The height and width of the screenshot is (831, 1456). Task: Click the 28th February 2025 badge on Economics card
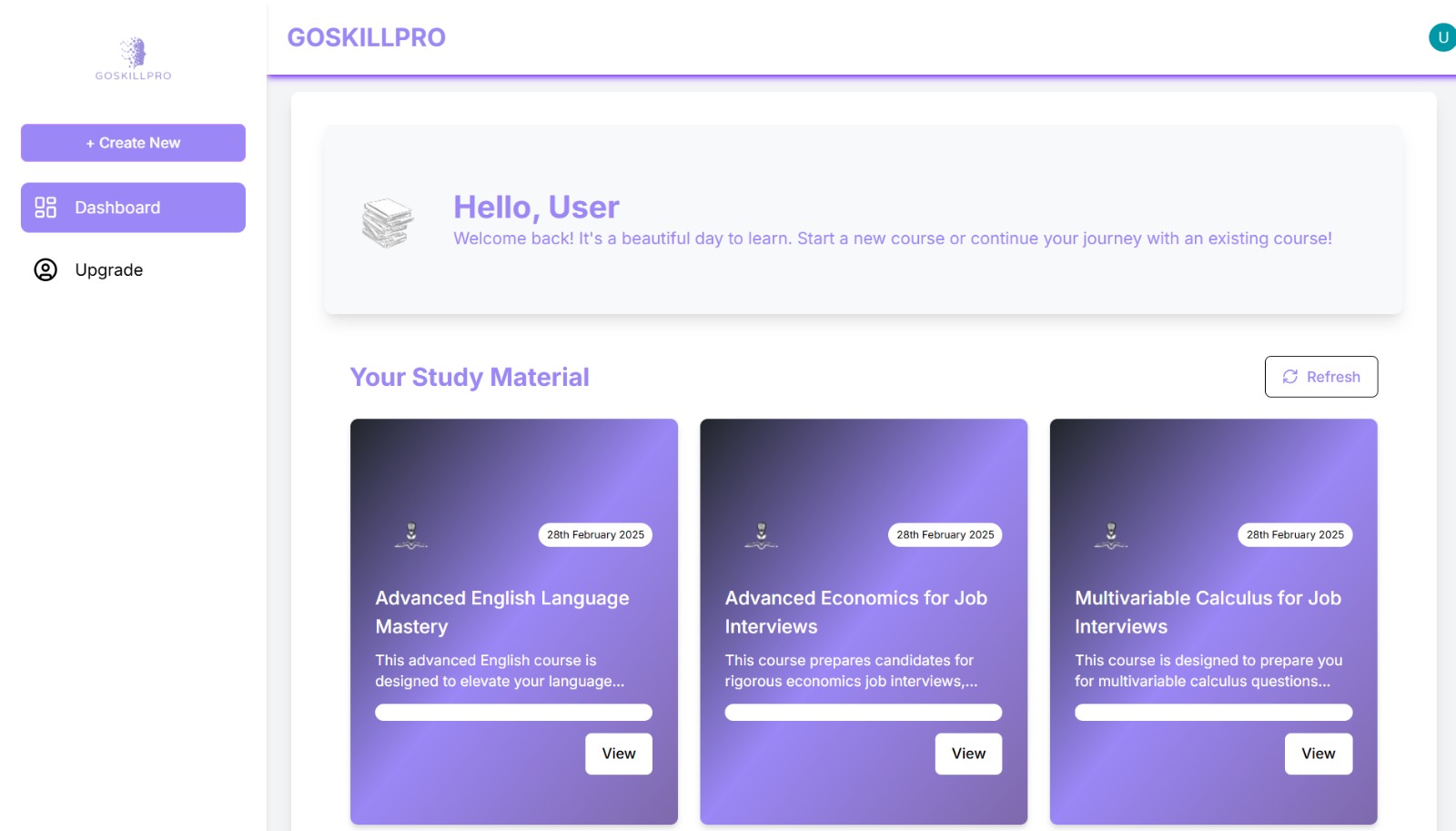[x=945, y=534]
